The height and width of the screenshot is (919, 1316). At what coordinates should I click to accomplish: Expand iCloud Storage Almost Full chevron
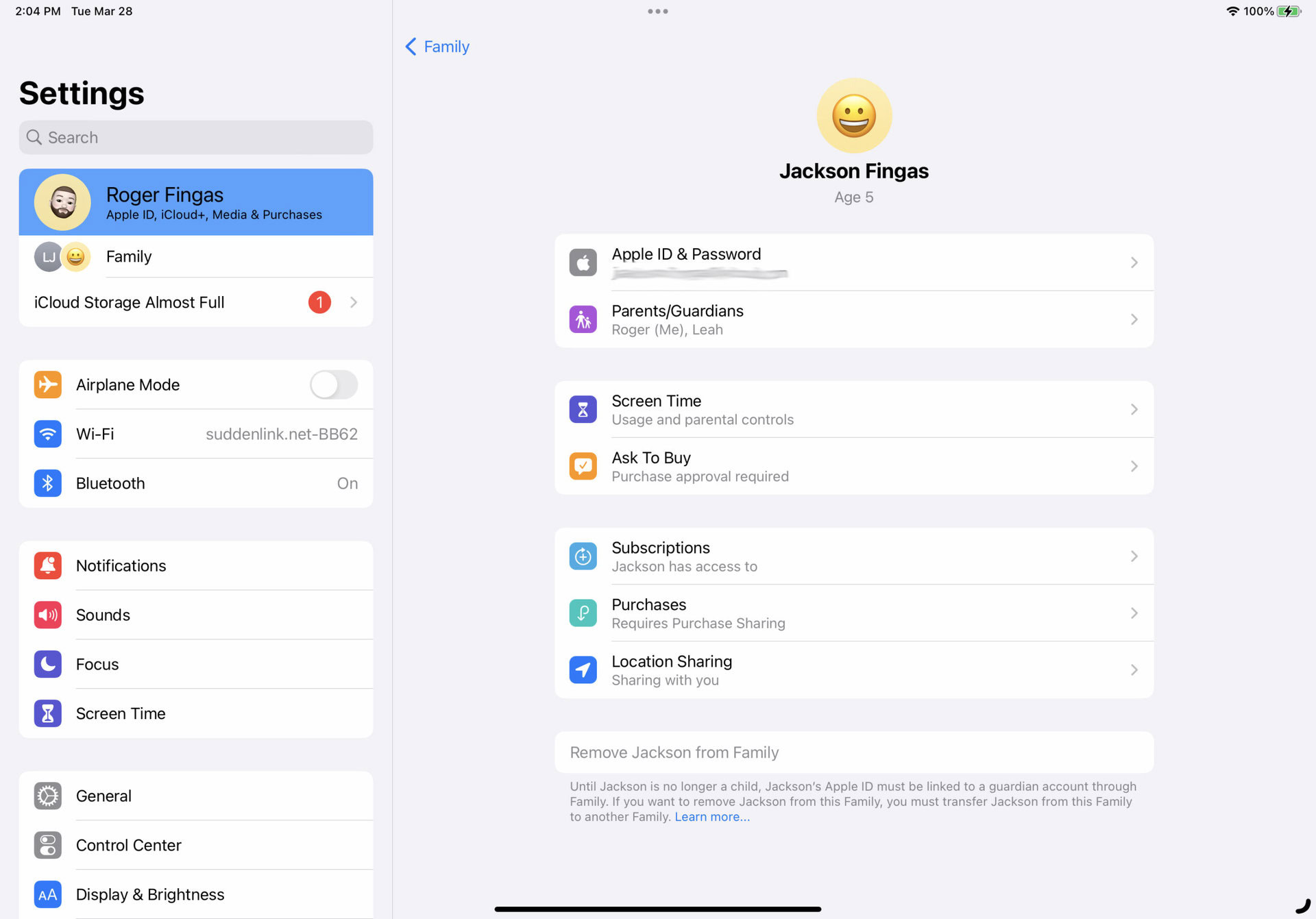pyautogui.click(x=354, y=302)
